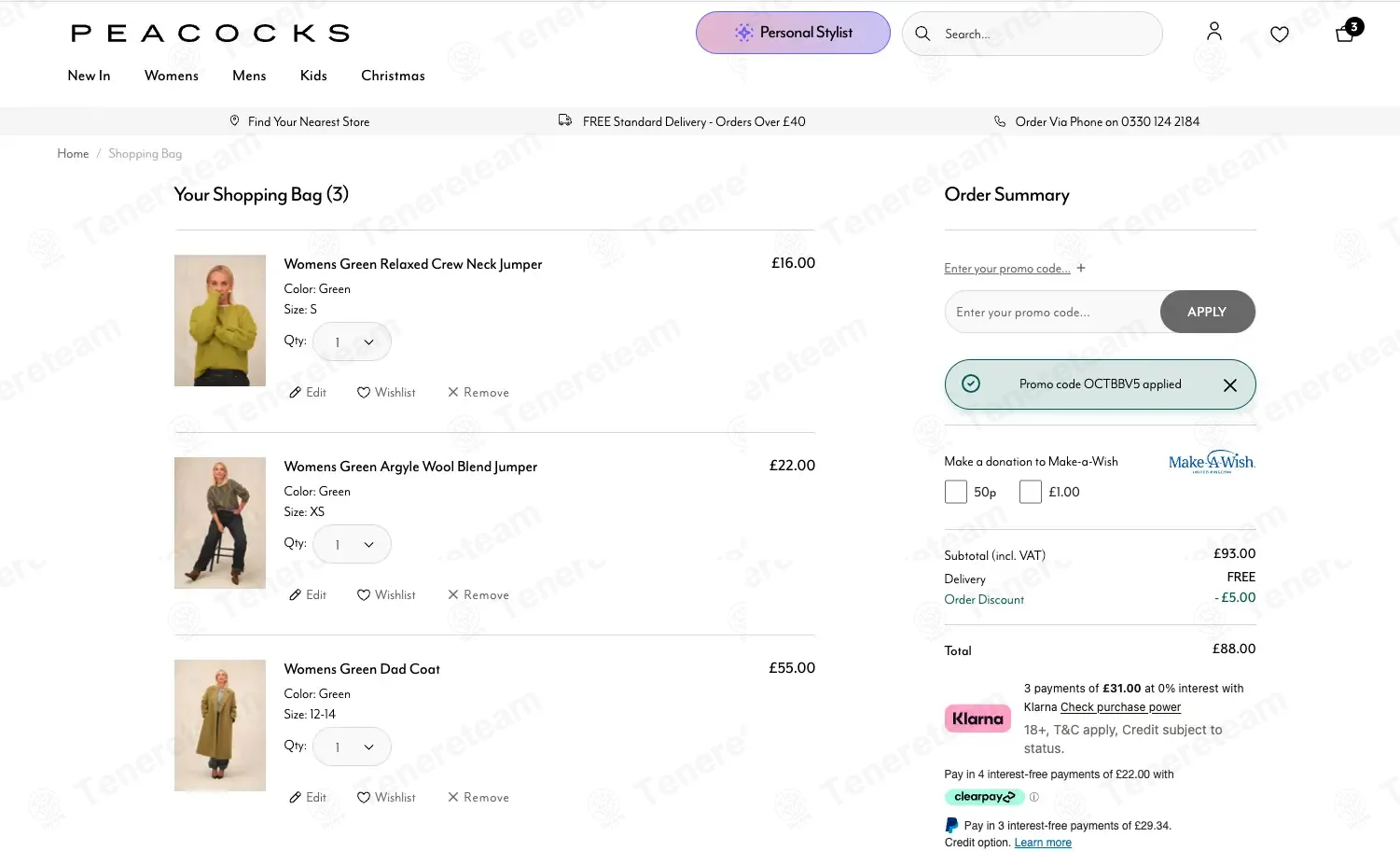The width and height of the screenshot is (1400, 865).
Task: Focus the promo code input field
Action: (x=1053, y=313)
